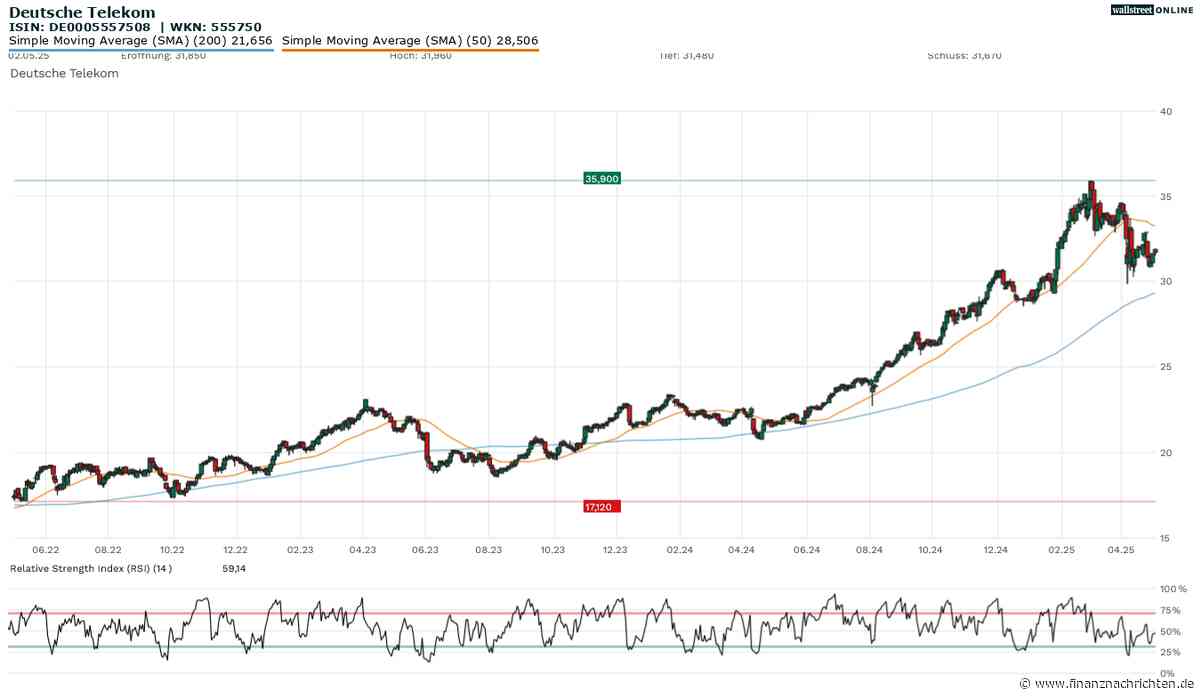Click the 40 price axis label
The image size is (1200, 698).
click(1166, 110)
